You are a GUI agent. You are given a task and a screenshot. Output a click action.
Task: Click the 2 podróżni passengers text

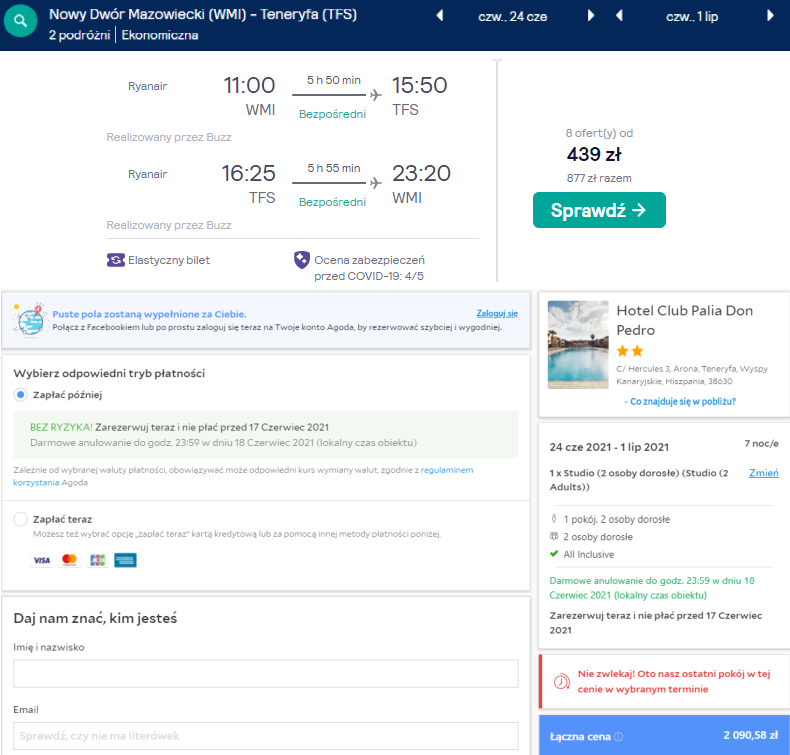tap(80, 35)
